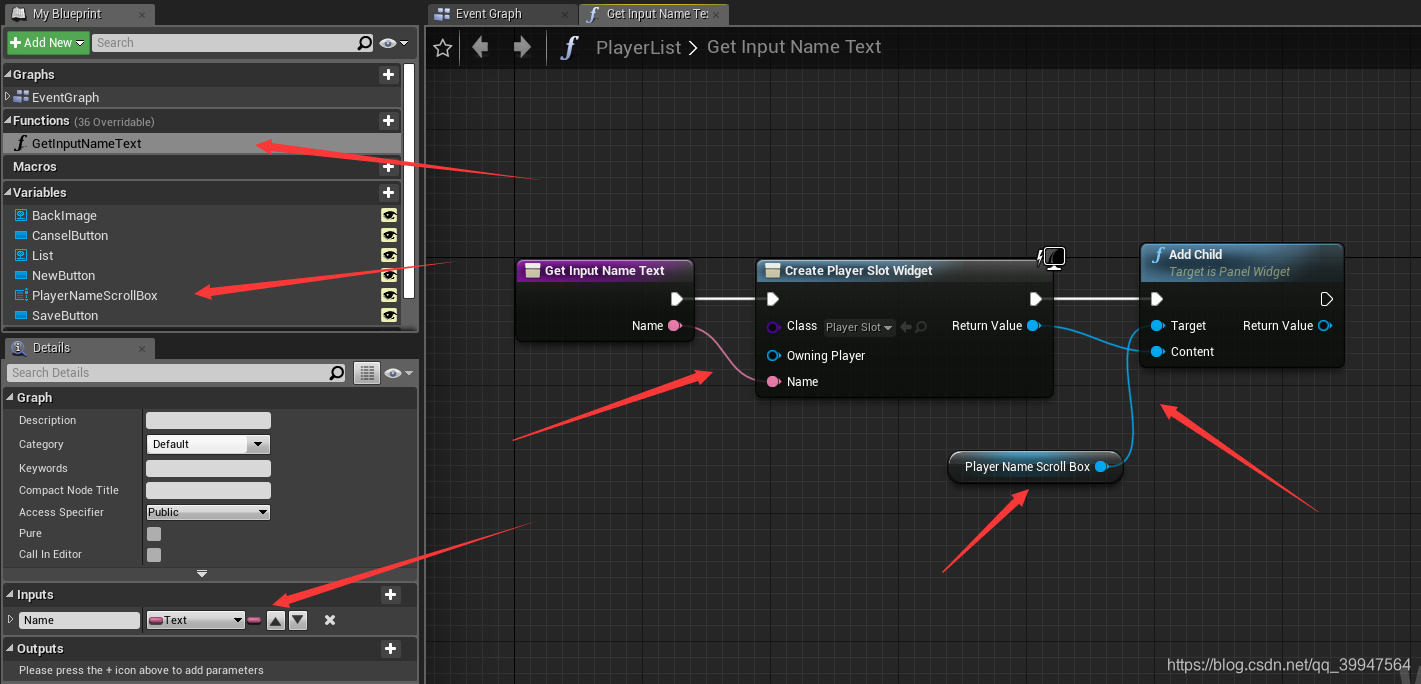Viewport: 1421px width, 684px height.
Task: Expand the Name input parameter row
Action: tap(11, 620)
